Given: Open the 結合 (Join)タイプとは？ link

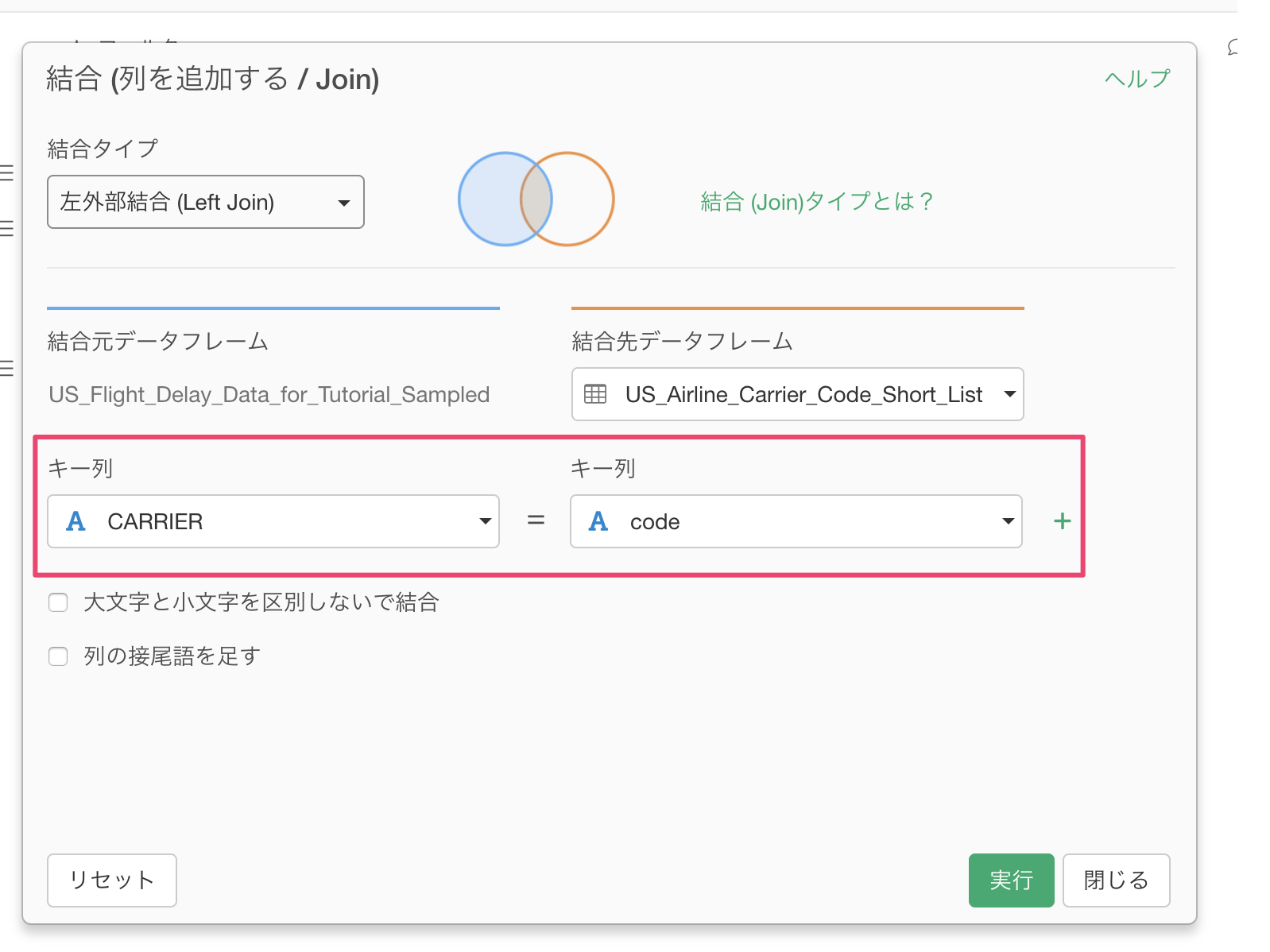Looking at the screenshot, I should tap(816, 202).
